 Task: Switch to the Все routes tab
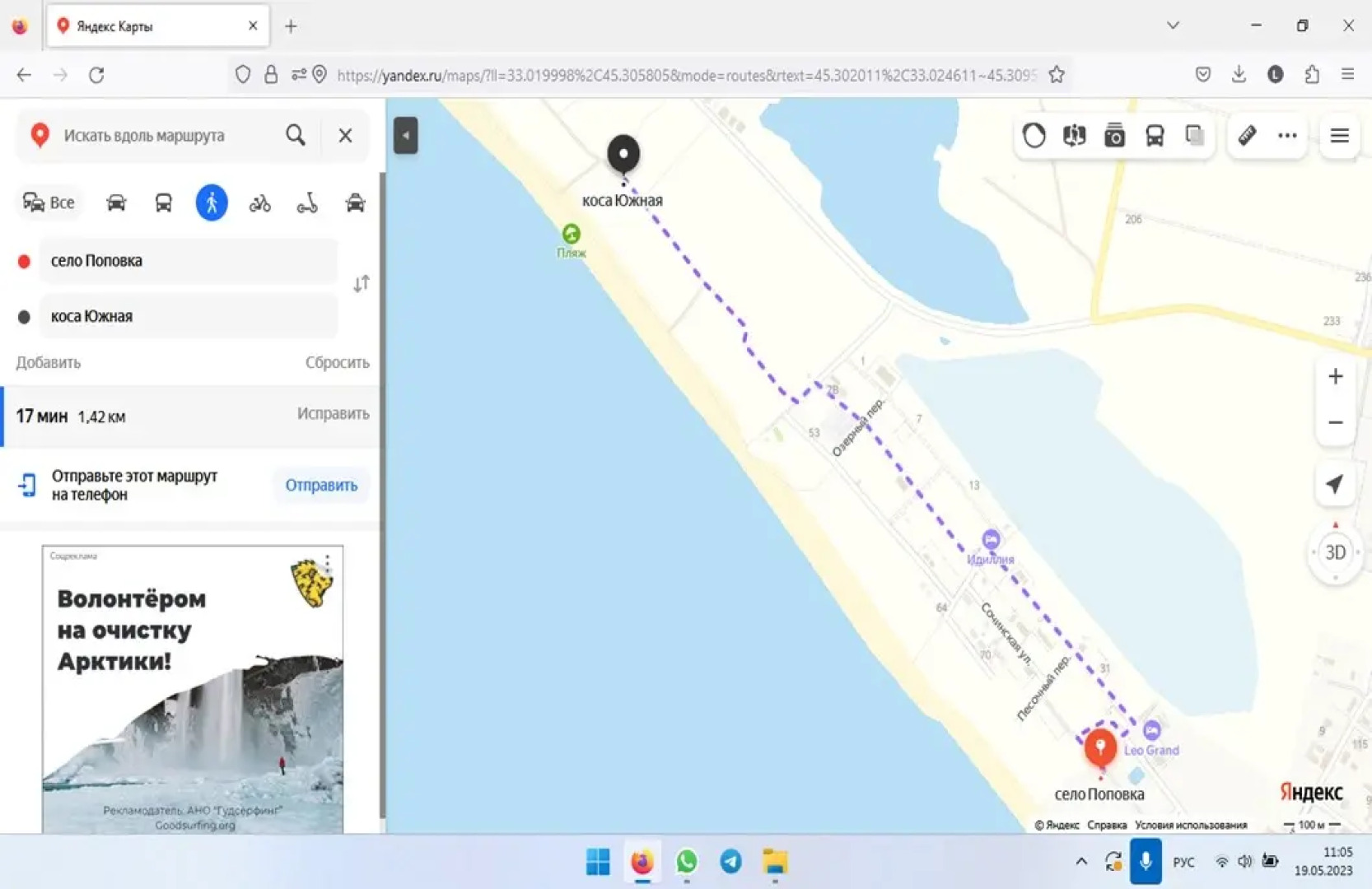49,202
